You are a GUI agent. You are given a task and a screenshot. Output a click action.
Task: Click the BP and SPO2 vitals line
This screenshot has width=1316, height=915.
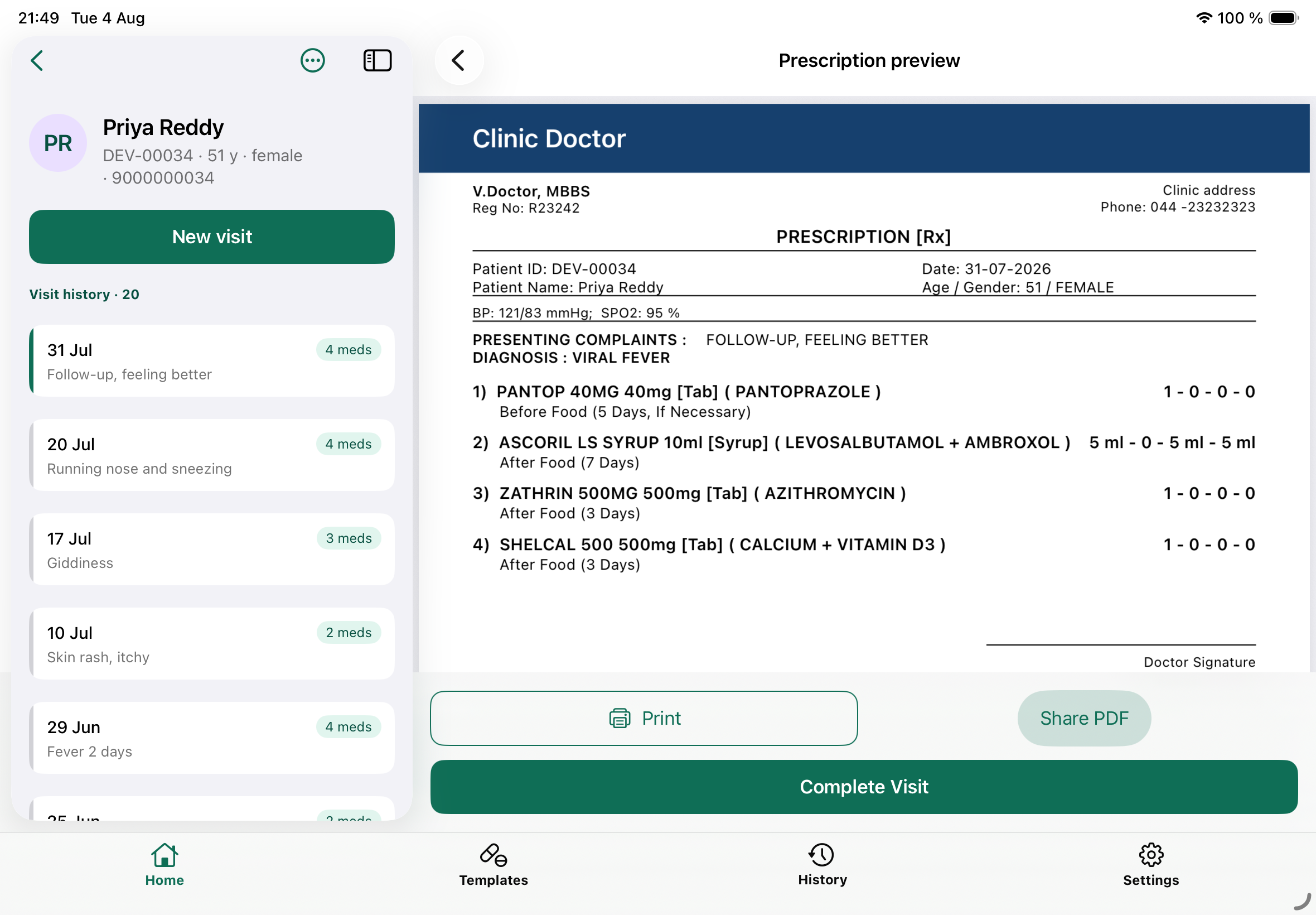[576, 313]
